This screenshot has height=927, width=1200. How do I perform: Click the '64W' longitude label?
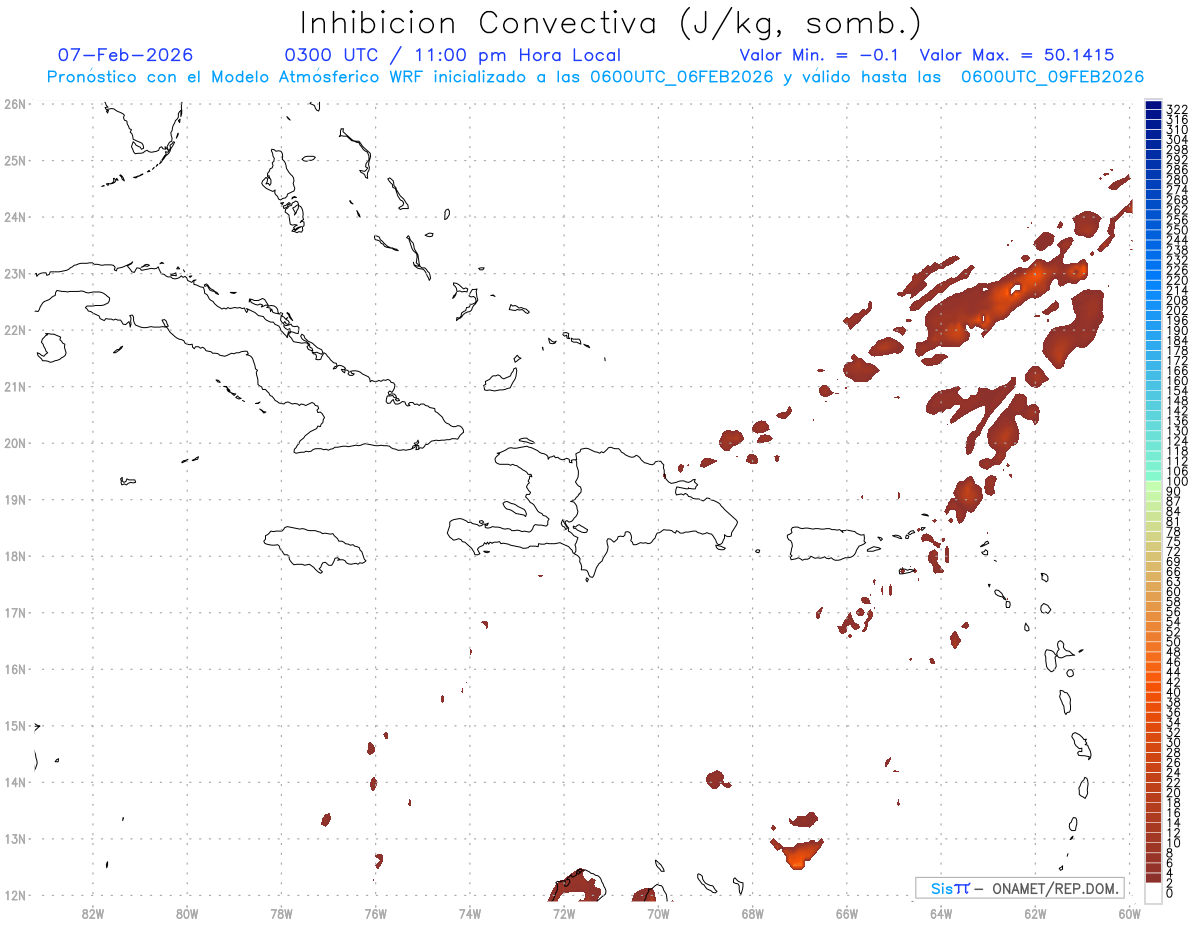pos(941,913)
